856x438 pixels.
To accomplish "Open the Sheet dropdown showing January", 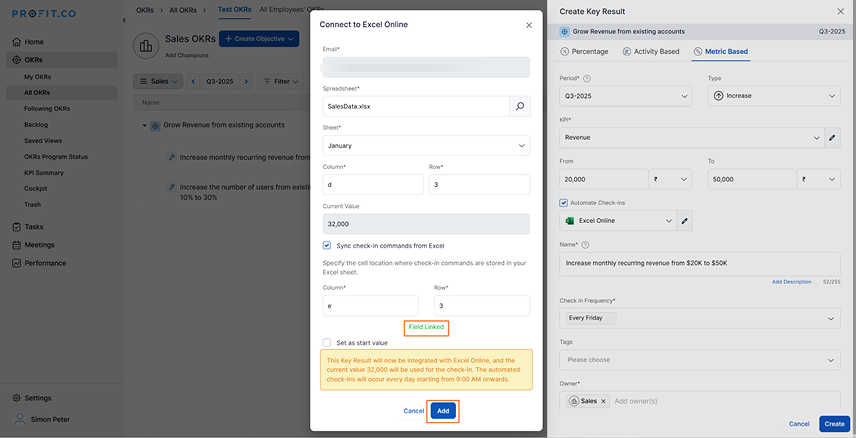I will click(426, 146).
